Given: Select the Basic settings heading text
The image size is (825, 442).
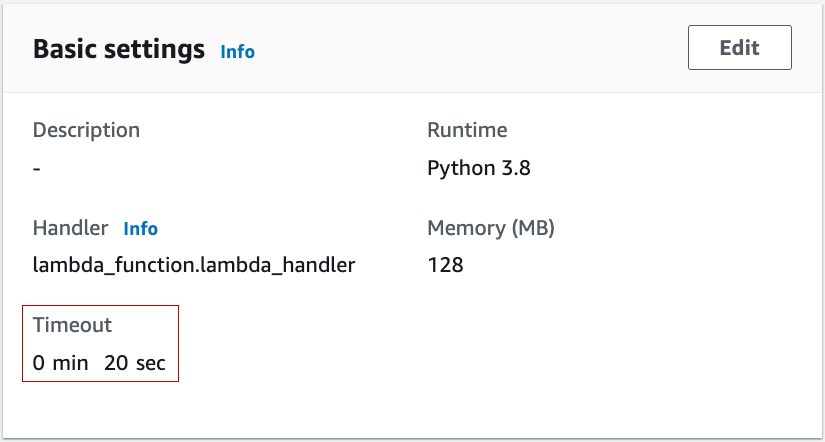Looking at the screenshot, I should 119,49.
